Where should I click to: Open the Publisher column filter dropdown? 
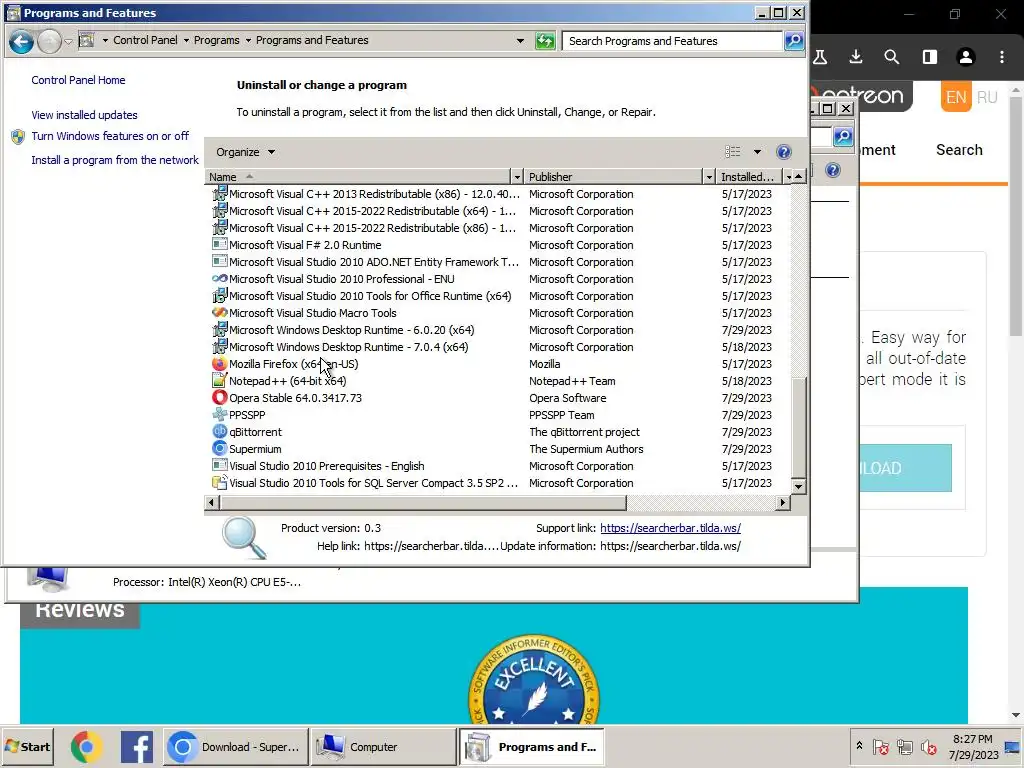click(709, 177)
